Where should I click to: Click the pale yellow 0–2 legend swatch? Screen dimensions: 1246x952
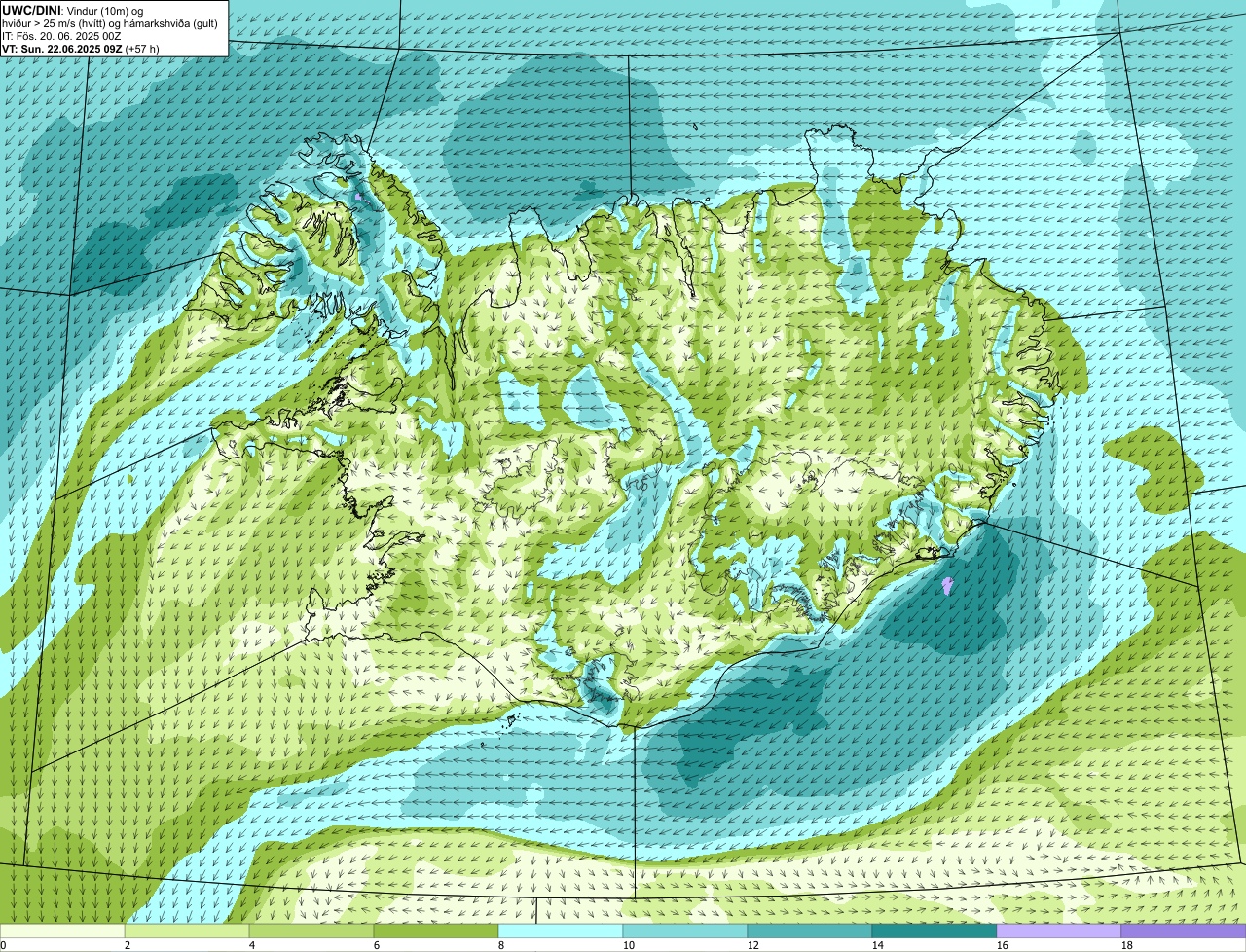[62, 932]
